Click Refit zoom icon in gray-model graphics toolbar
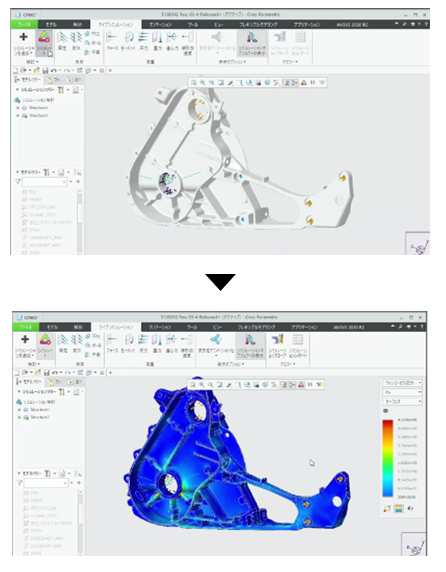Screen dimensions: 446x572 point(194,83)
